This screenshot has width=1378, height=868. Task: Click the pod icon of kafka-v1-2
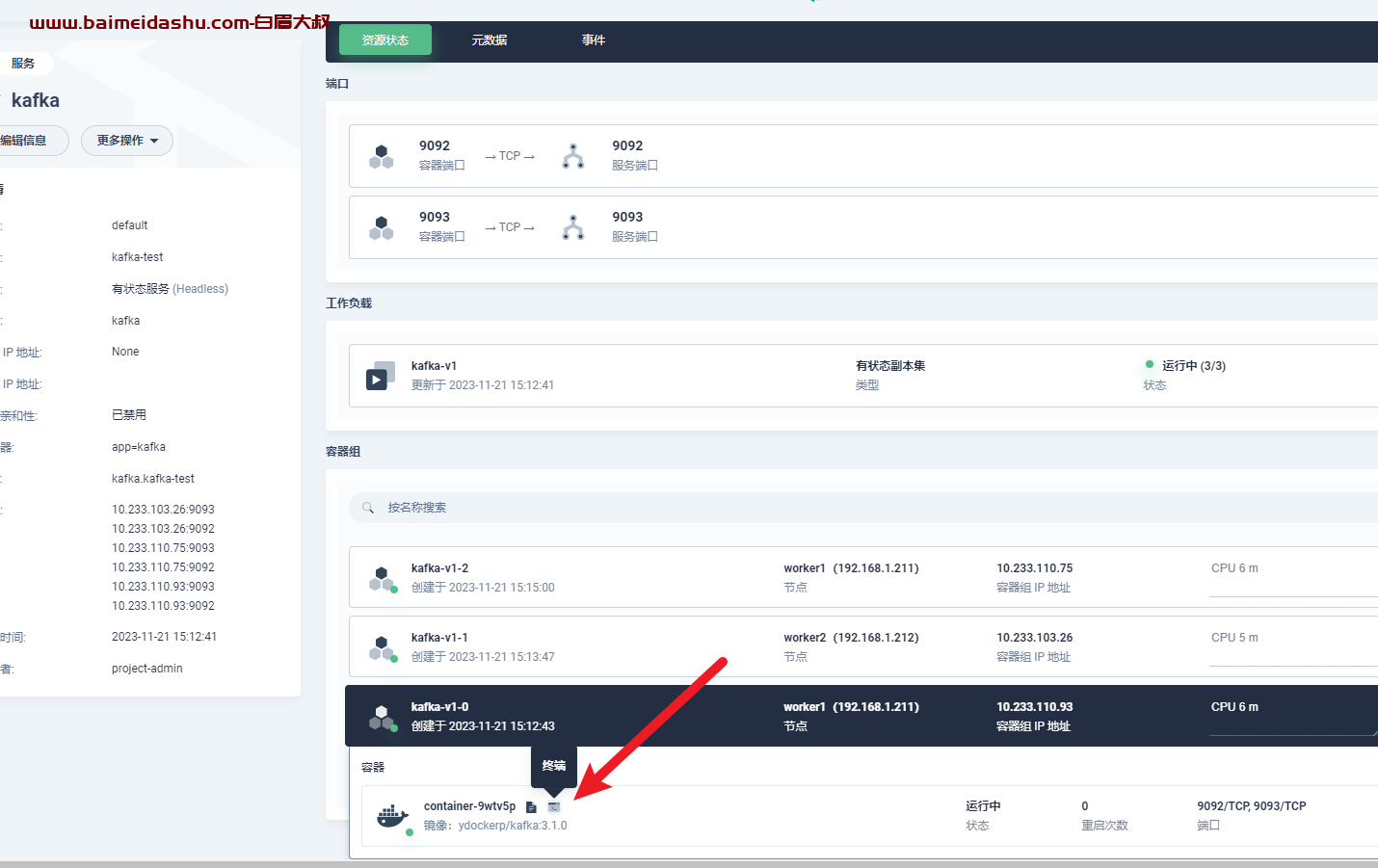click(x=383, y=579)
